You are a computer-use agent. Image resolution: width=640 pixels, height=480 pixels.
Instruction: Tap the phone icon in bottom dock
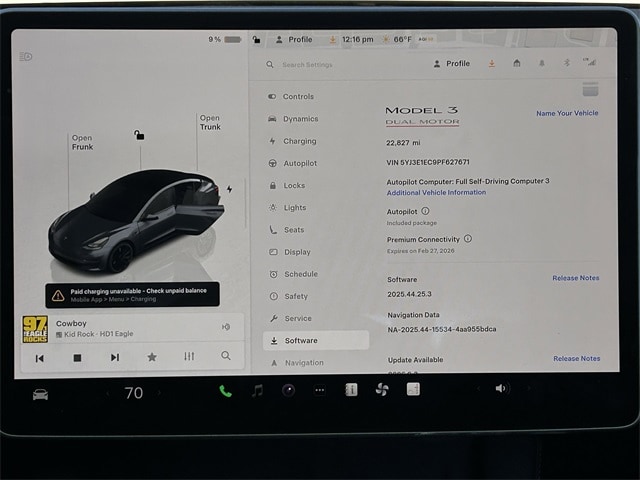click(225, 391)
